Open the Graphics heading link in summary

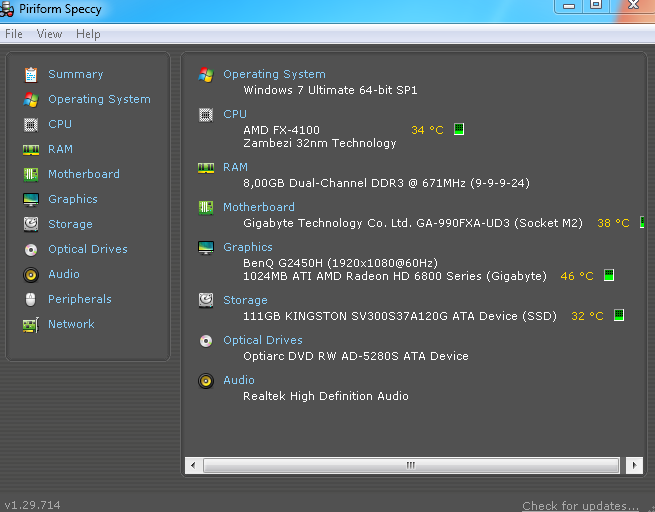[x=248, y=247]
